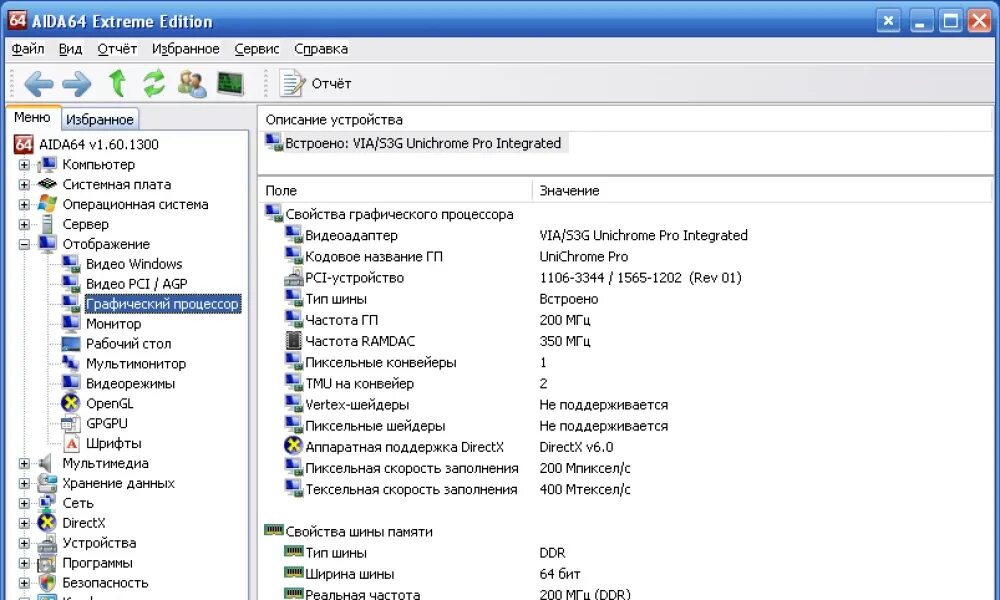Select Монитор in the tree
Image resolution: width=1000 pixels, height=600 pixels.
click(x=114, y=324)
